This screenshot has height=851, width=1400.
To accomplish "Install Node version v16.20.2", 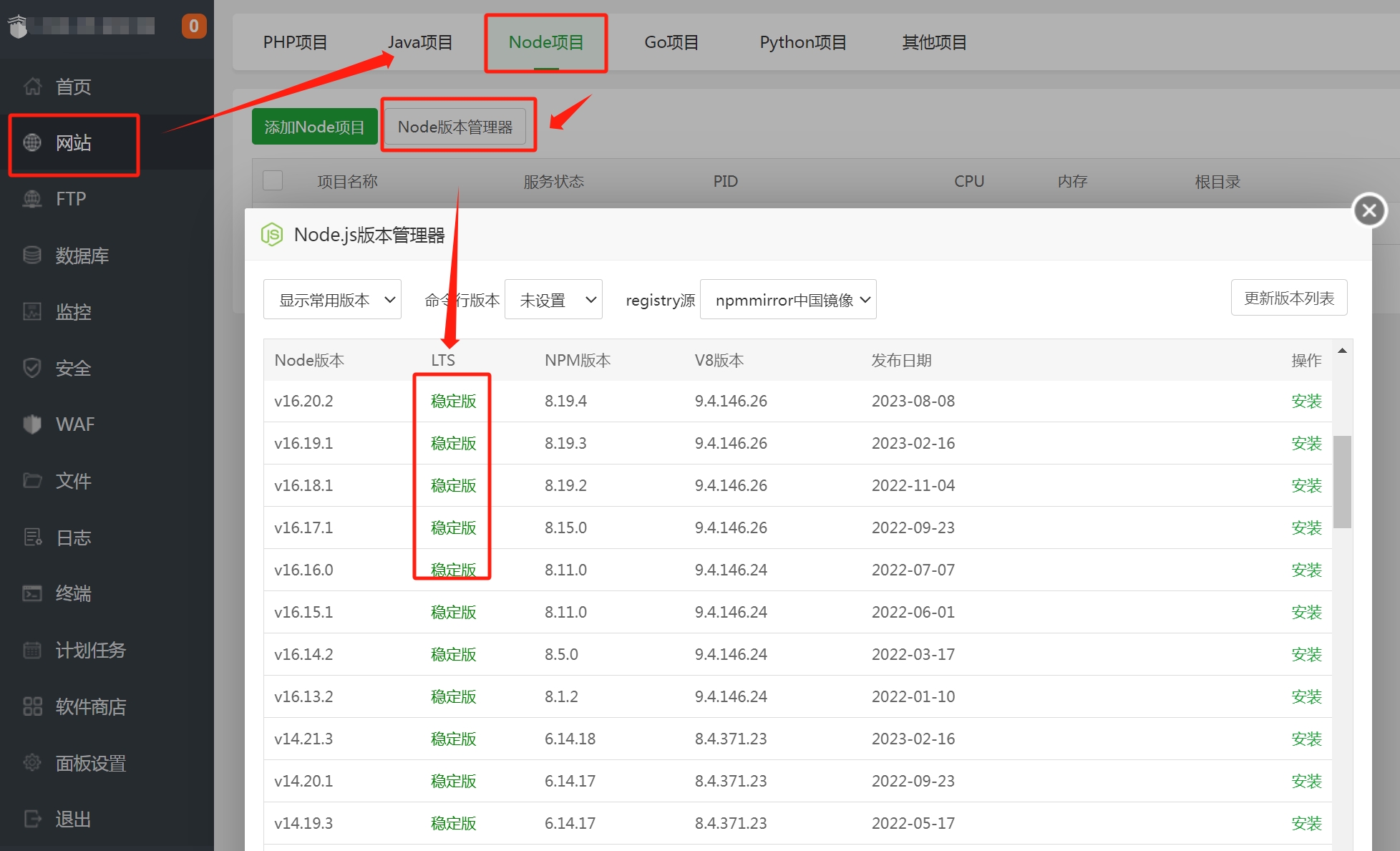I will pos(1306,401).
